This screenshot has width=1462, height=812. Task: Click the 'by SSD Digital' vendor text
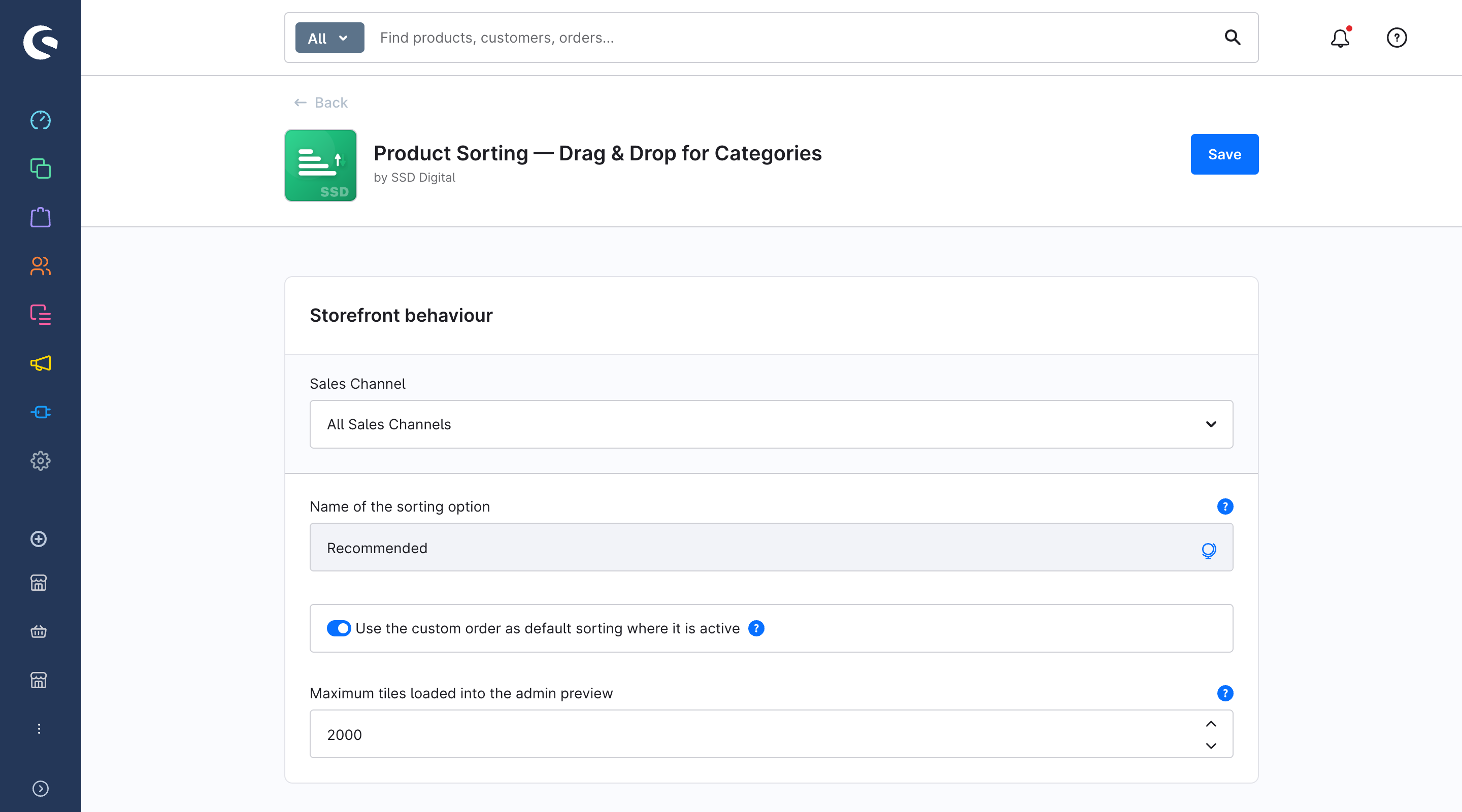click(x=414, y=178)
